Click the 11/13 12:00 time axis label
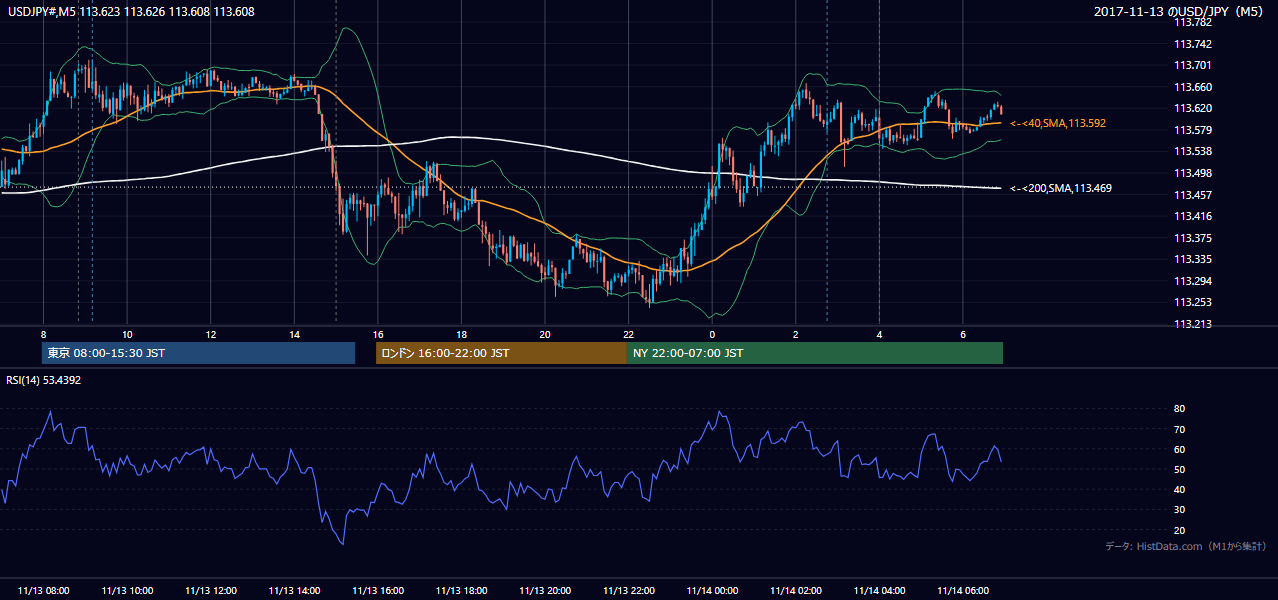The height and width of the screenshot is (600, 1278). tap(210, 591)
